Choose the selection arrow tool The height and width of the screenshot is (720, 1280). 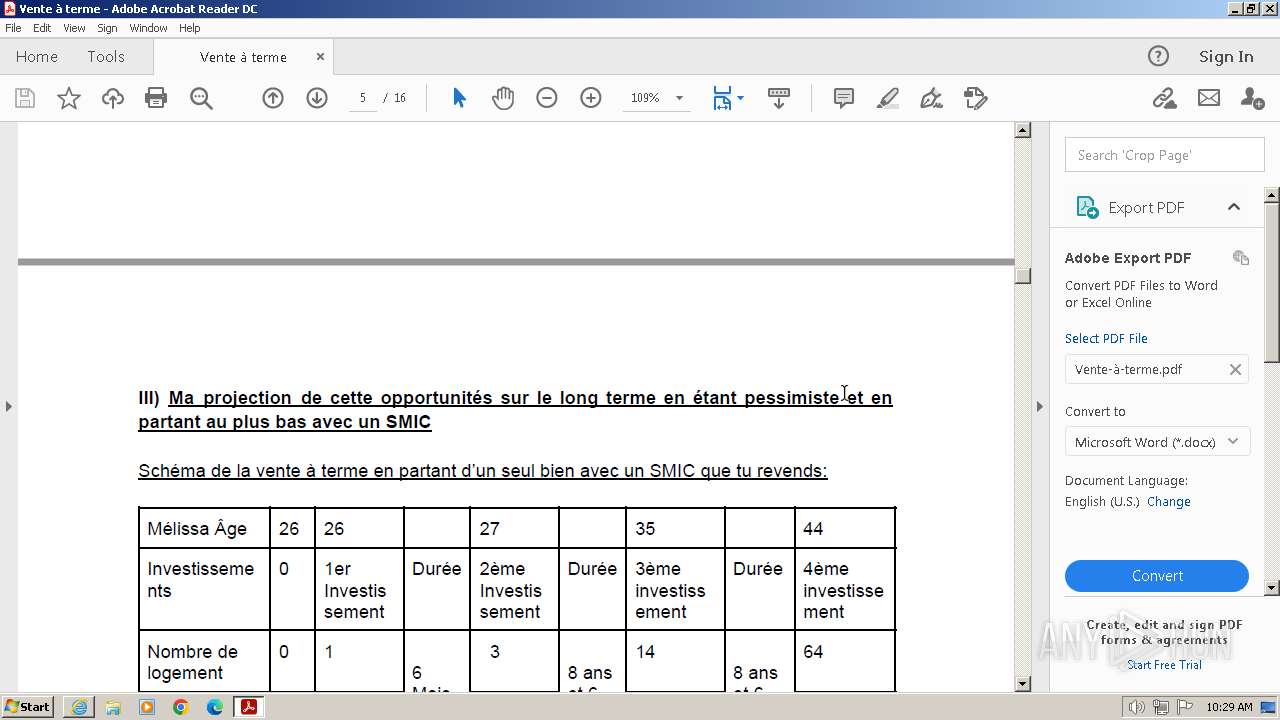[459, 98]
